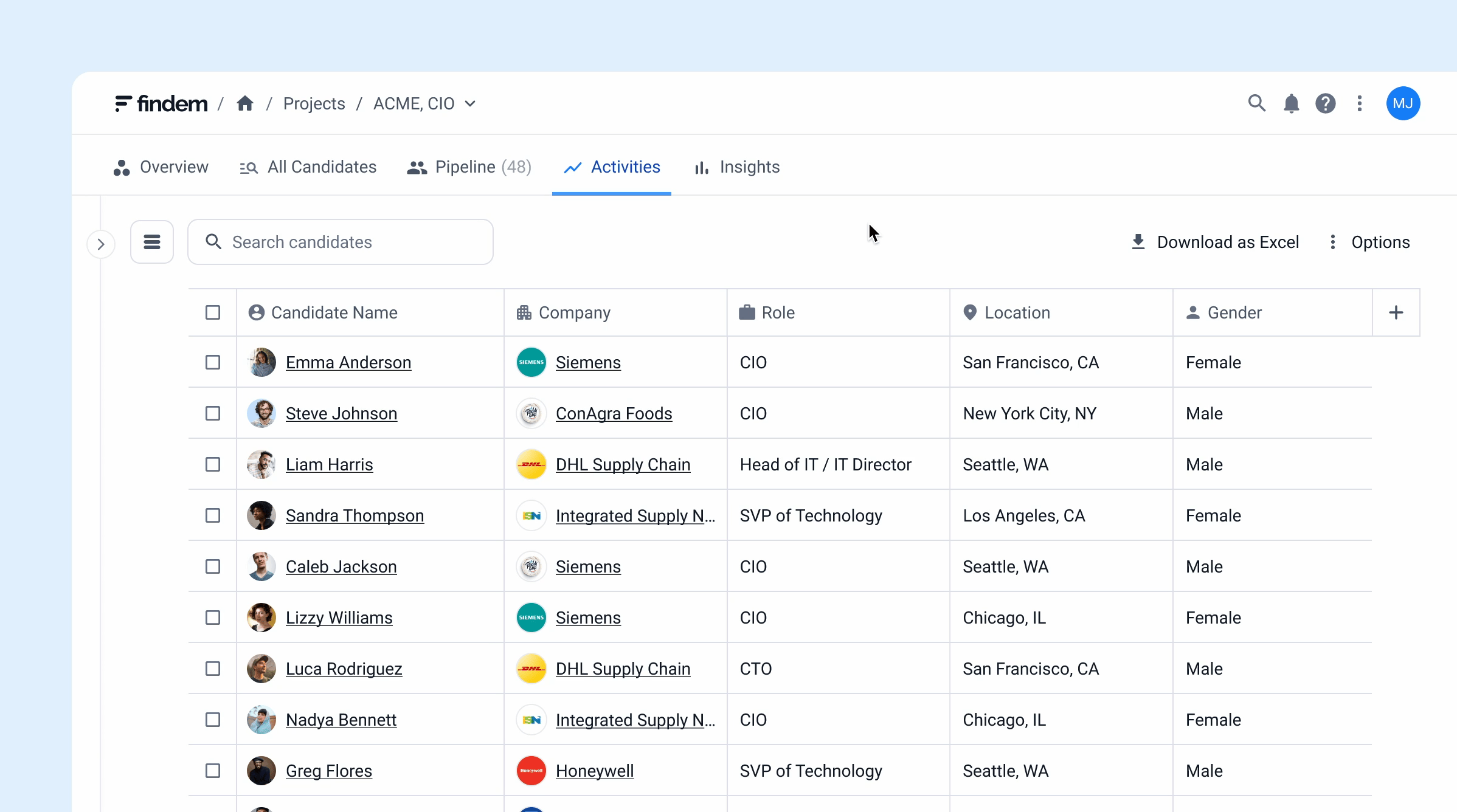Viewport: 1457px width, 812px height.
Task: Open notifications bell icon
Action: coord(1291,103)
